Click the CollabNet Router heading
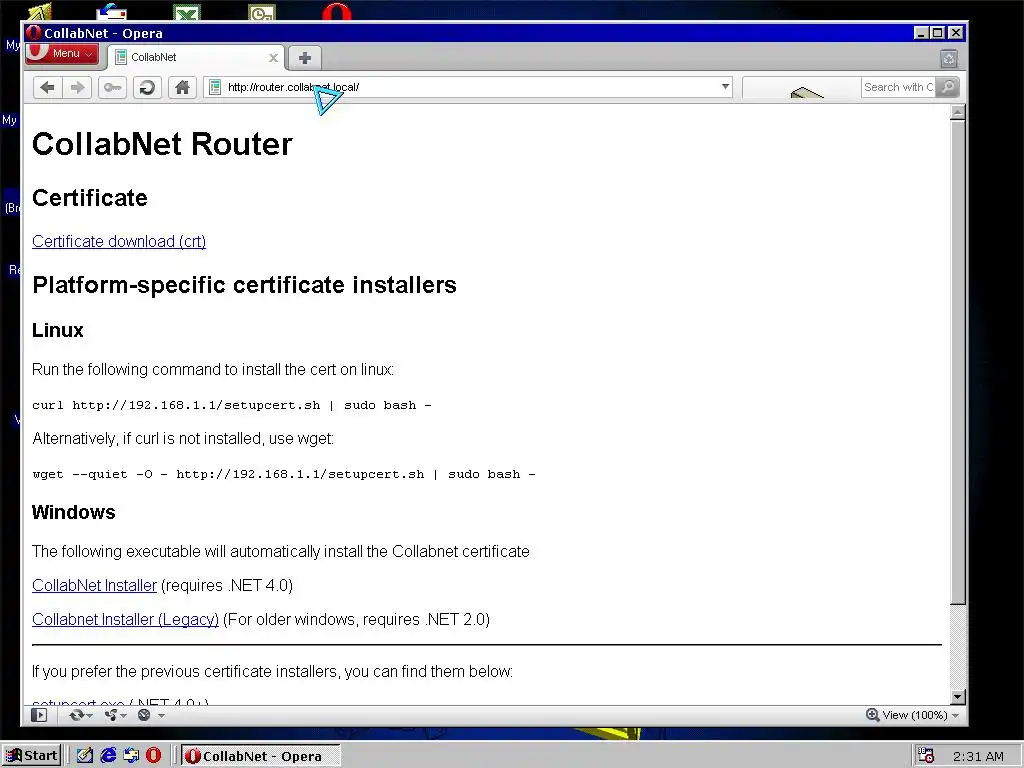Screen dimensions: 1024x768 (162, 144)
